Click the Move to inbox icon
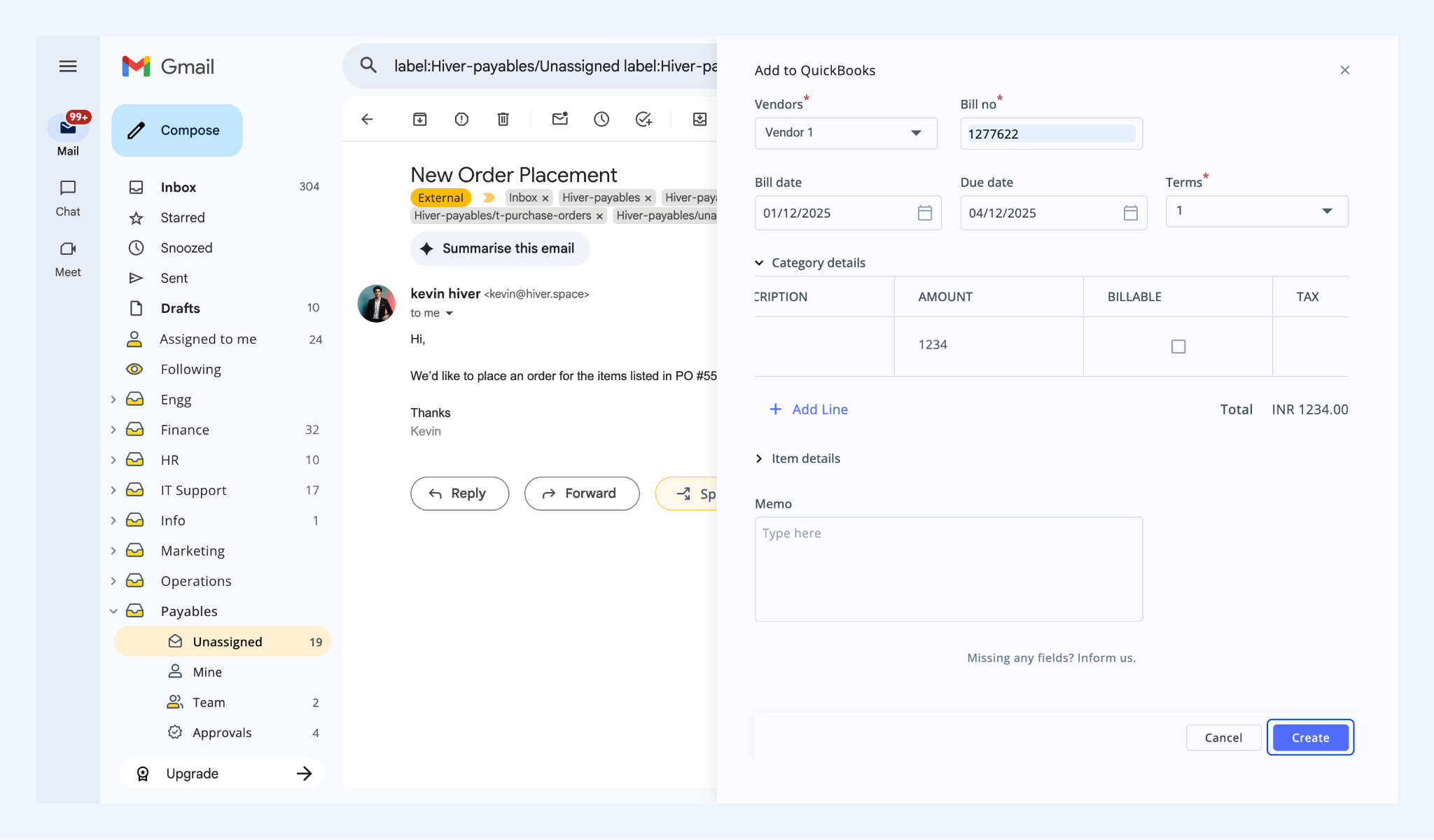Viewport: 1434px width, 840px height. tap(699, 119)
